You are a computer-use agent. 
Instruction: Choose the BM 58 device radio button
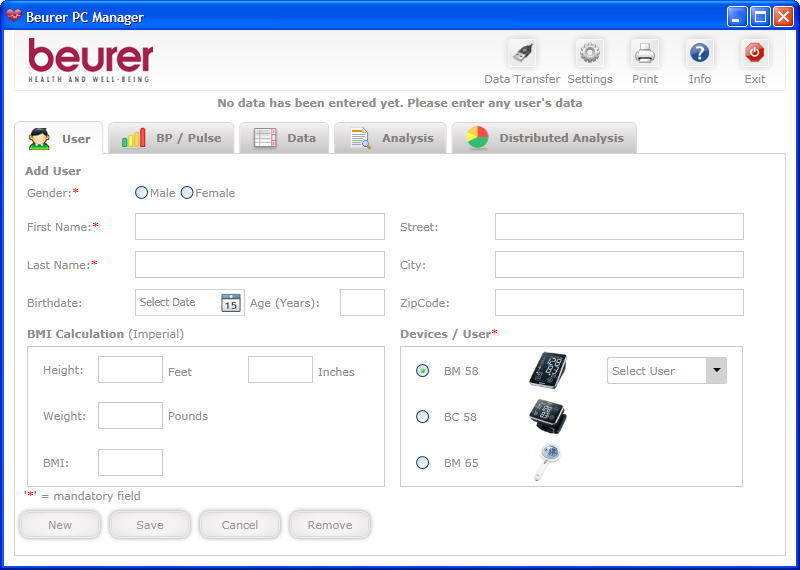coord(422,370)
